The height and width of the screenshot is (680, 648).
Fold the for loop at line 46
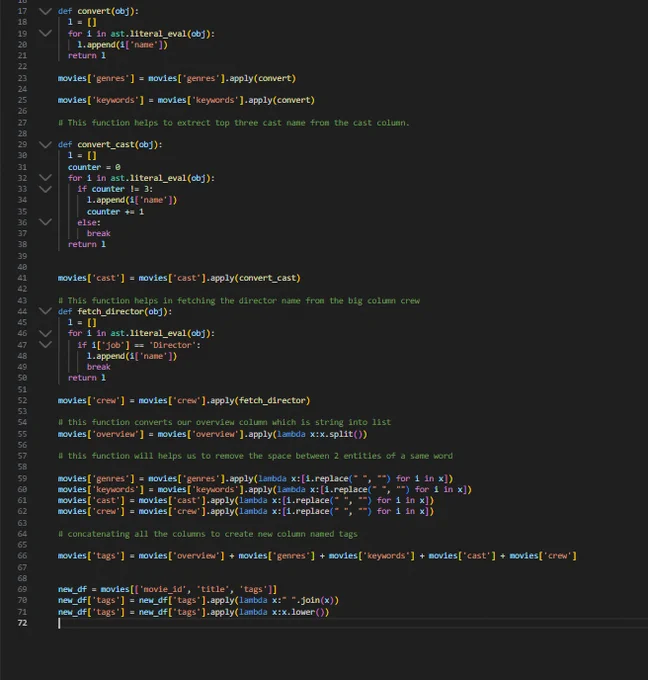(x=45, y=333)
